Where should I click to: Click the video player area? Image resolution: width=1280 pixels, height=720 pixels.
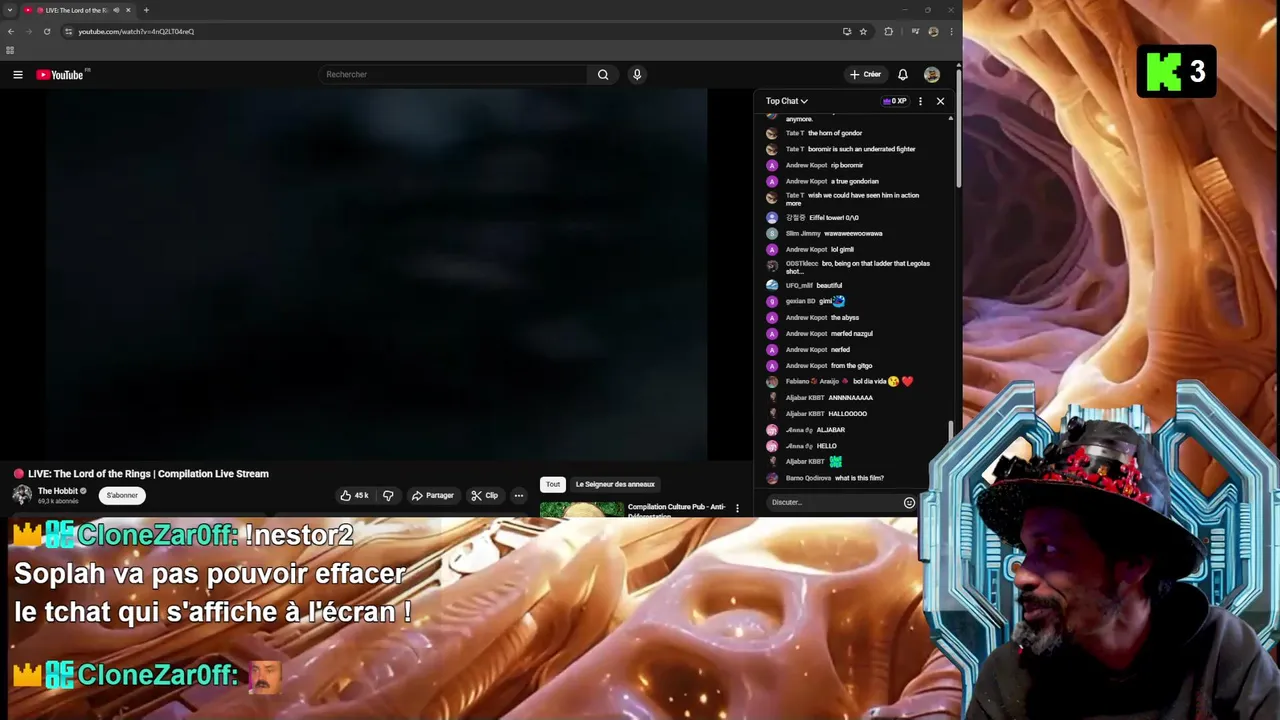click(x=376, y=274)
